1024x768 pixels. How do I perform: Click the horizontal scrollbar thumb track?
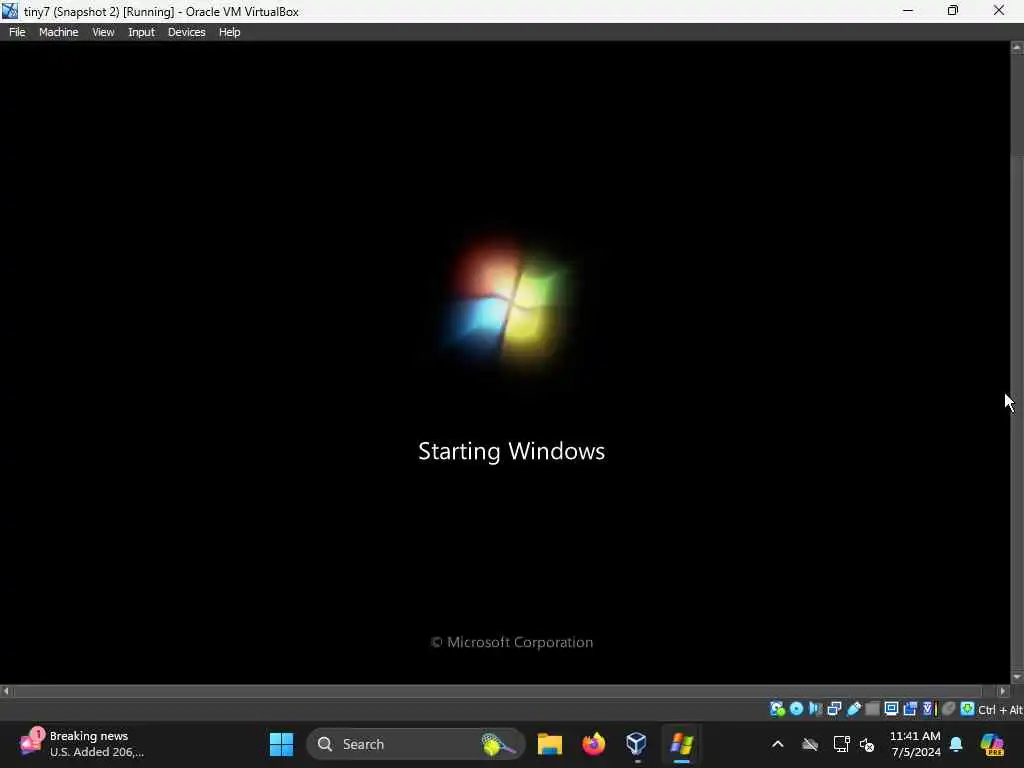coord(498,691)
